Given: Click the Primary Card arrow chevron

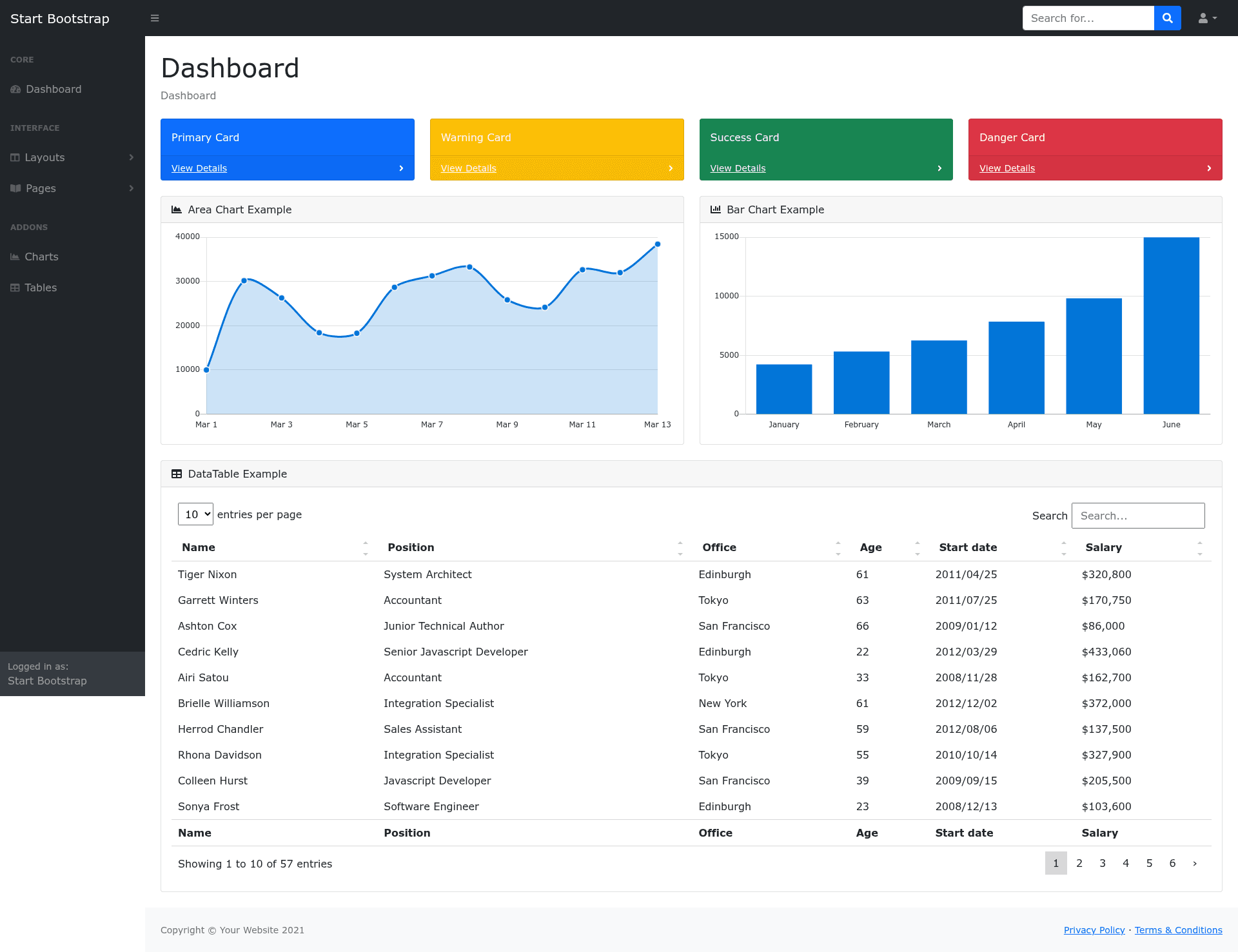Looking at the screenshot, I should (x=401, y=168).
